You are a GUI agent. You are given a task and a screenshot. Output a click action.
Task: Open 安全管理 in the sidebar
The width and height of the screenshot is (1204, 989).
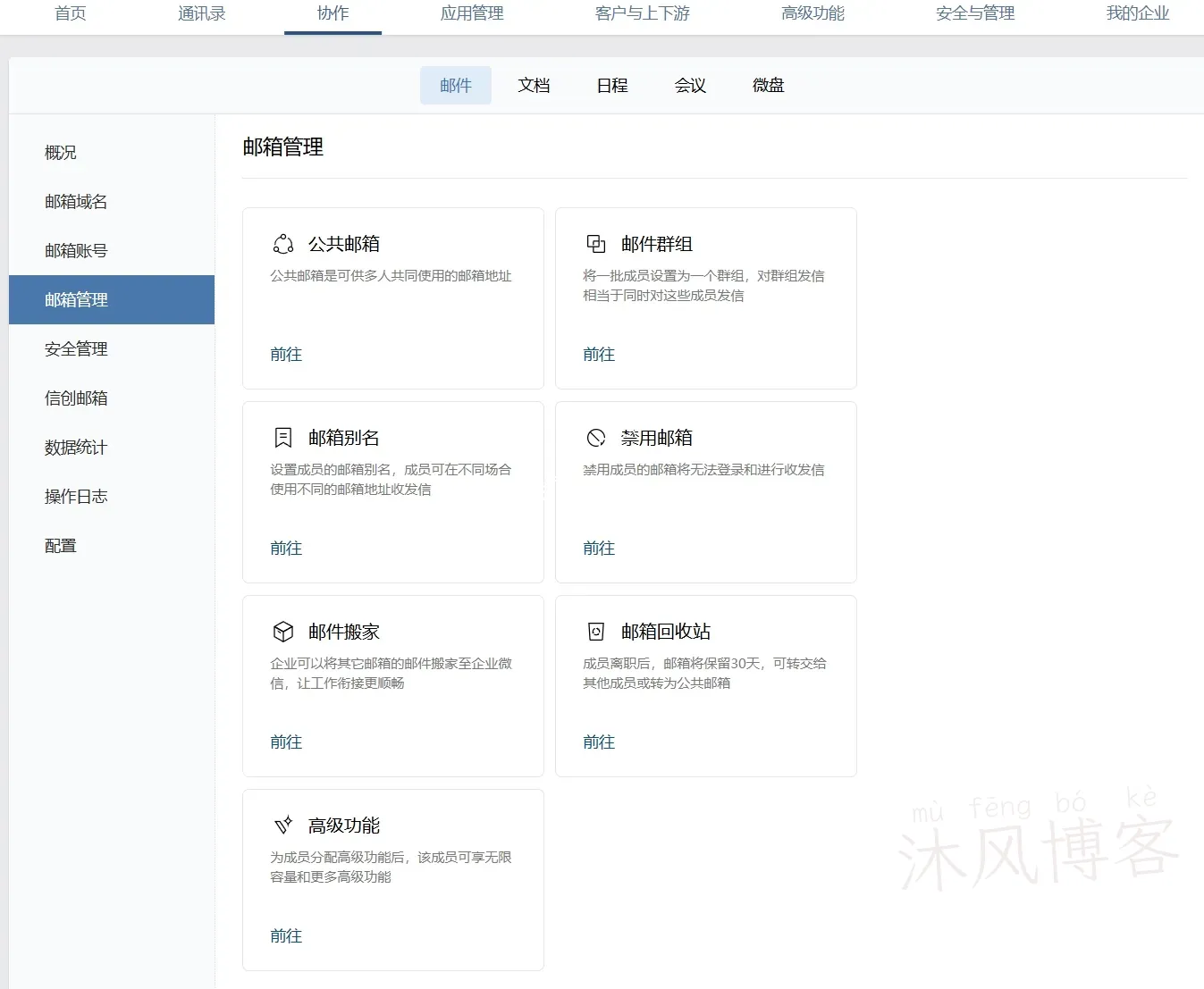click(x=76, y=349)
